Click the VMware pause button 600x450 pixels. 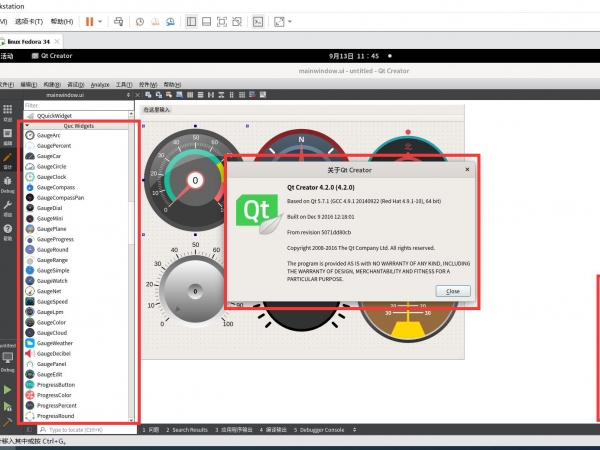tap(89, 20)
